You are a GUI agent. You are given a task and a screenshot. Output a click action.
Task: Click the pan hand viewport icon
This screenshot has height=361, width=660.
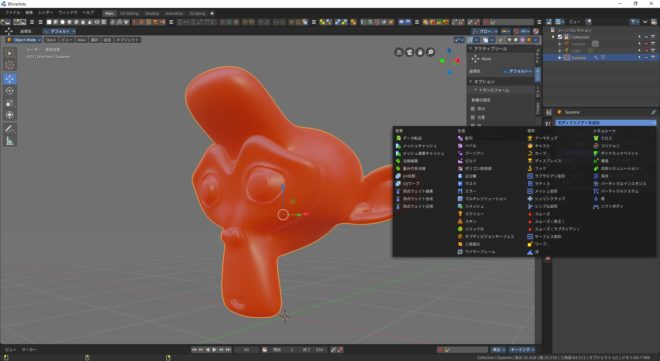click(420, 52)
